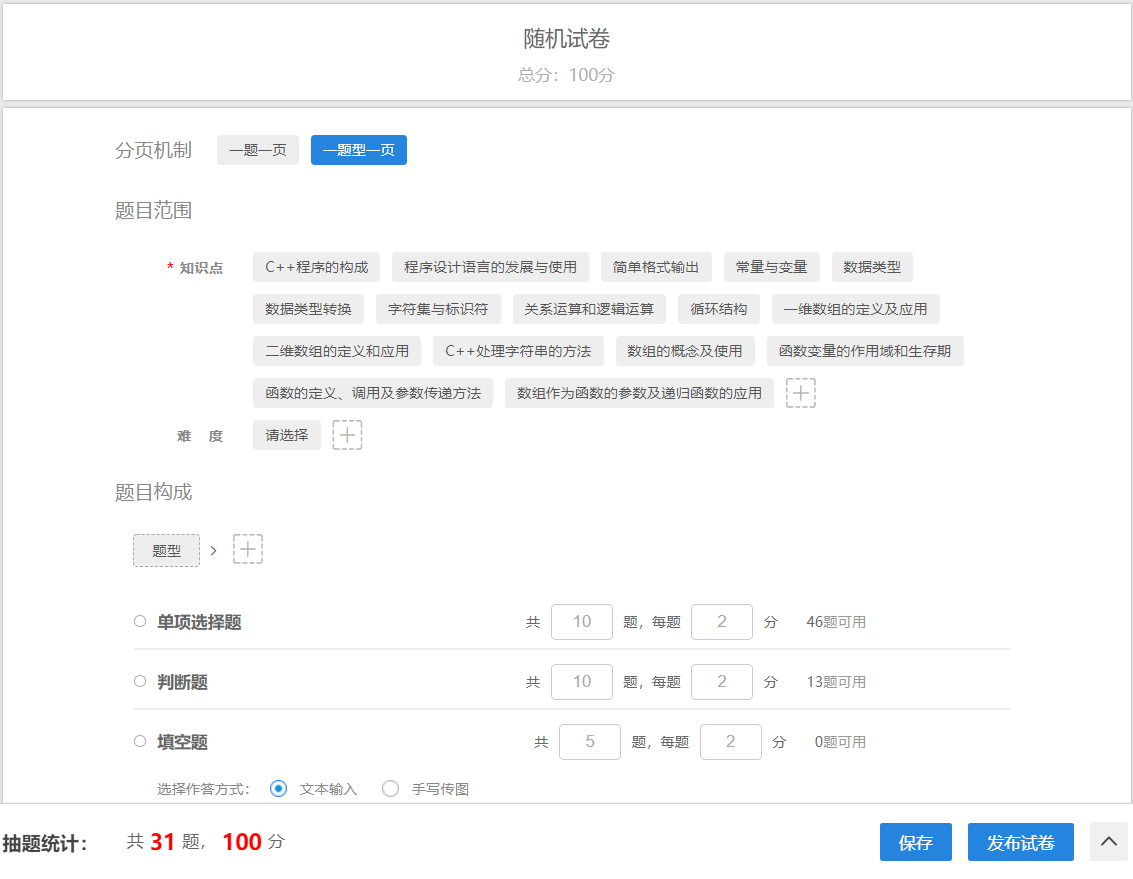
Task: Focus the 单项选择题 question count field
Action: [582, 622]
